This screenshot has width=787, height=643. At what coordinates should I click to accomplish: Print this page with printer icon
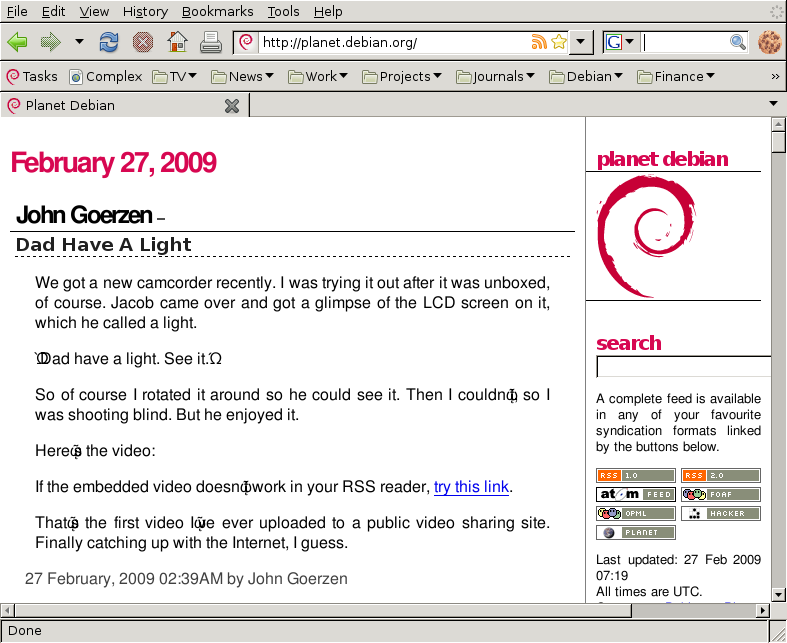211,42
